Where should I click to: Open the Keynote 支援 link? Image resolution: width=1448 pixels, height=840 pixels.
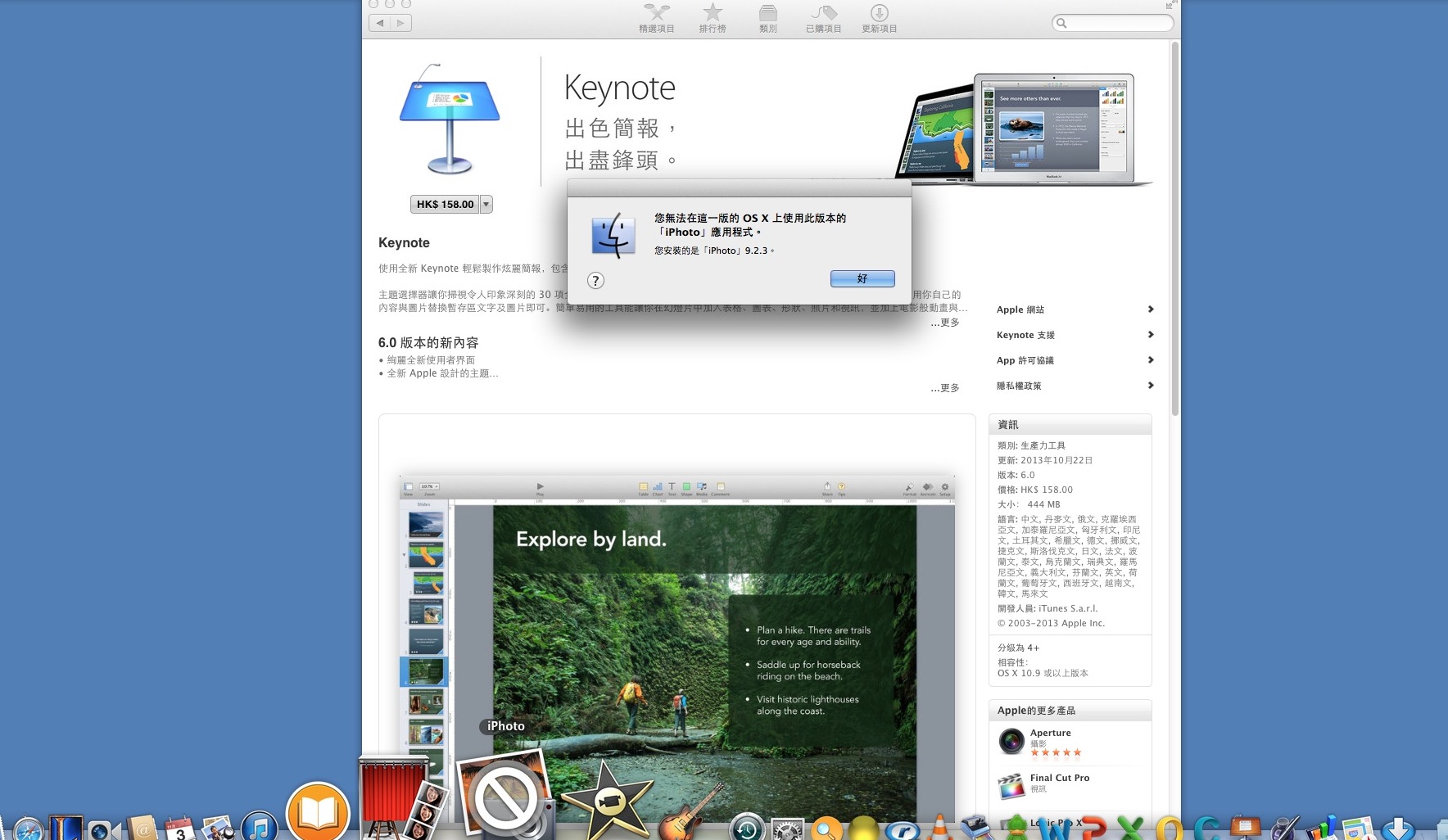(1025, 335)
